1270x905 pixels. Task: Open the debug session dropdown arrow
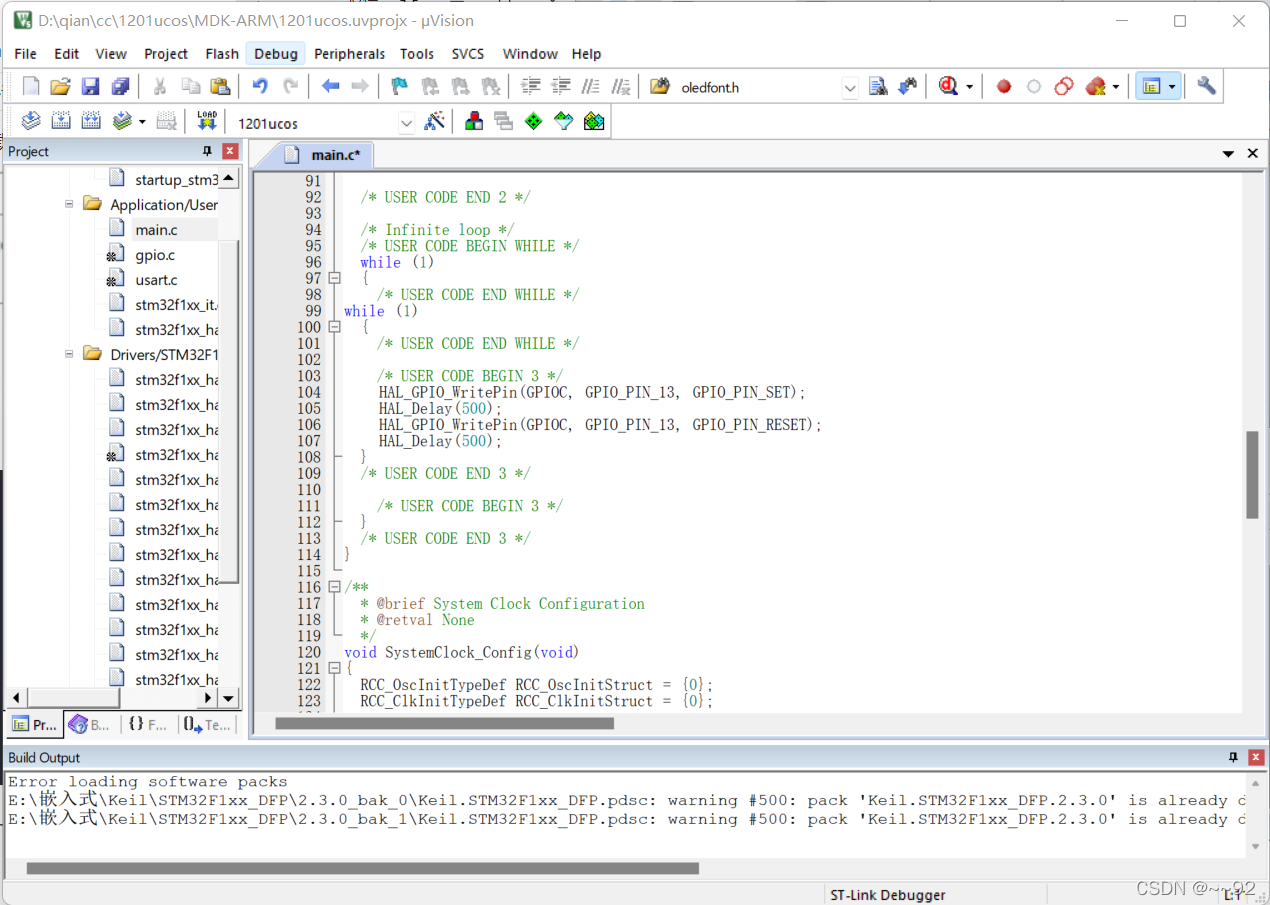coord(969,87)
